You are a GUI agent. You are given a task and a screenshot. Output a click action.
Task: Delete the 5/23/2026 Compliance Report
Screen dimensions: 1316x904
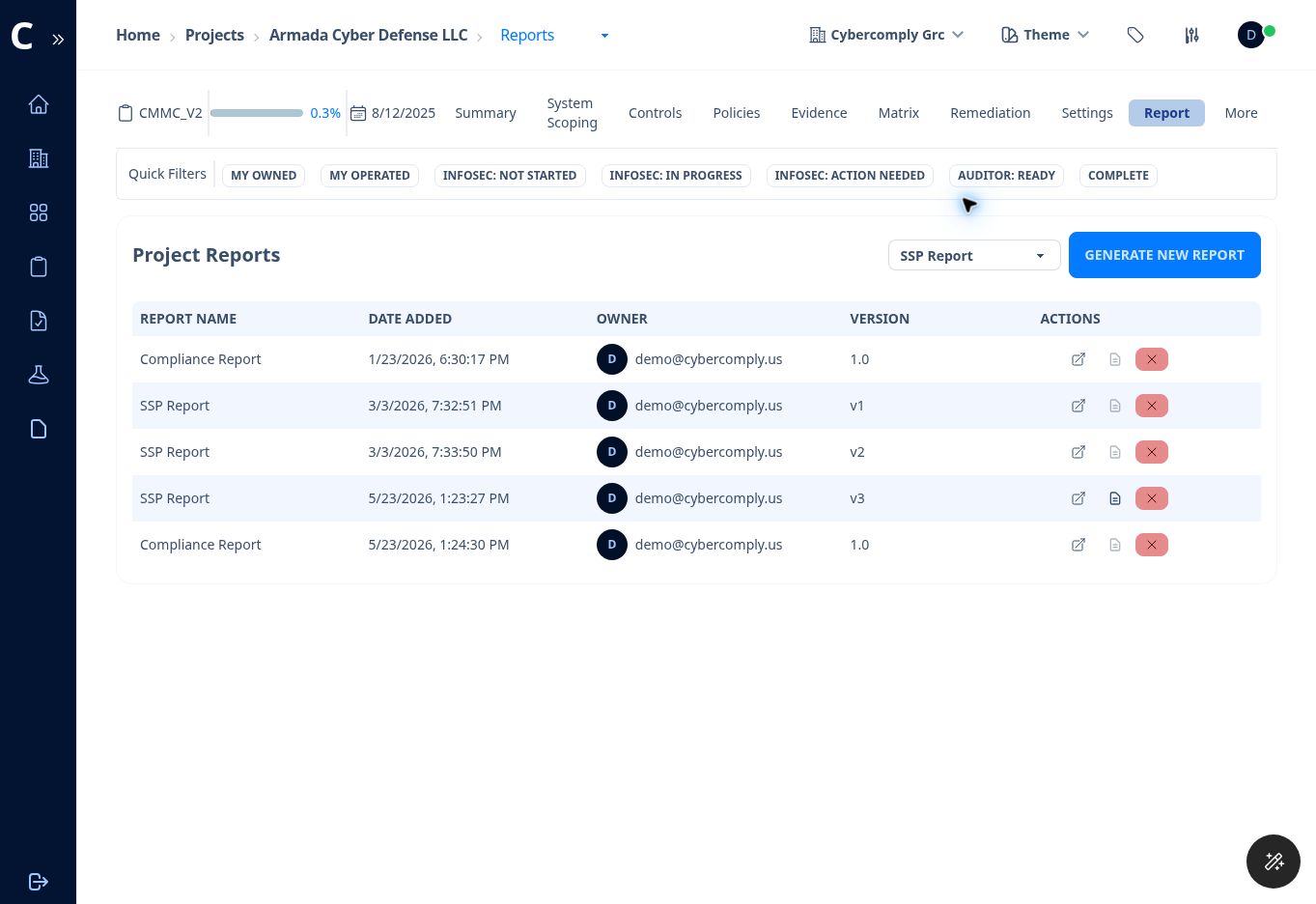click(x=1152, y=545)
